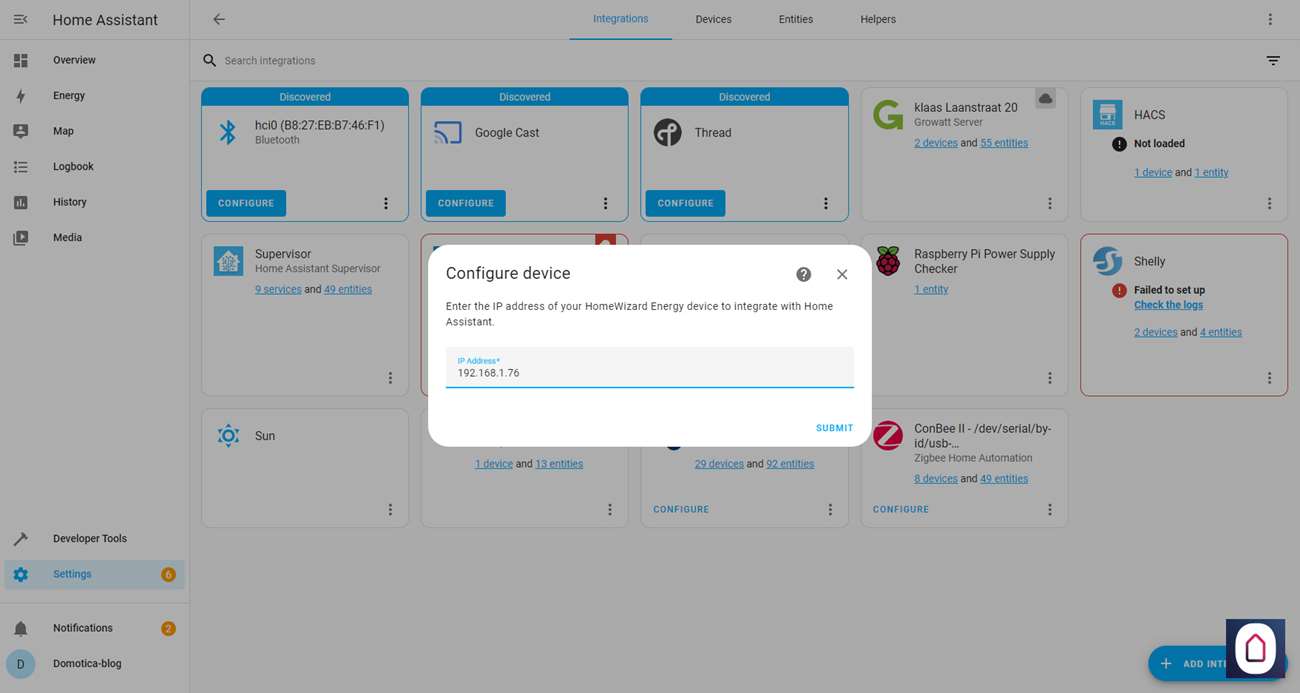Image resolution: width=1300 pixels, height=693 pixels.
Task: Open Notifications in the sidebar
Action: click(94, 628)
